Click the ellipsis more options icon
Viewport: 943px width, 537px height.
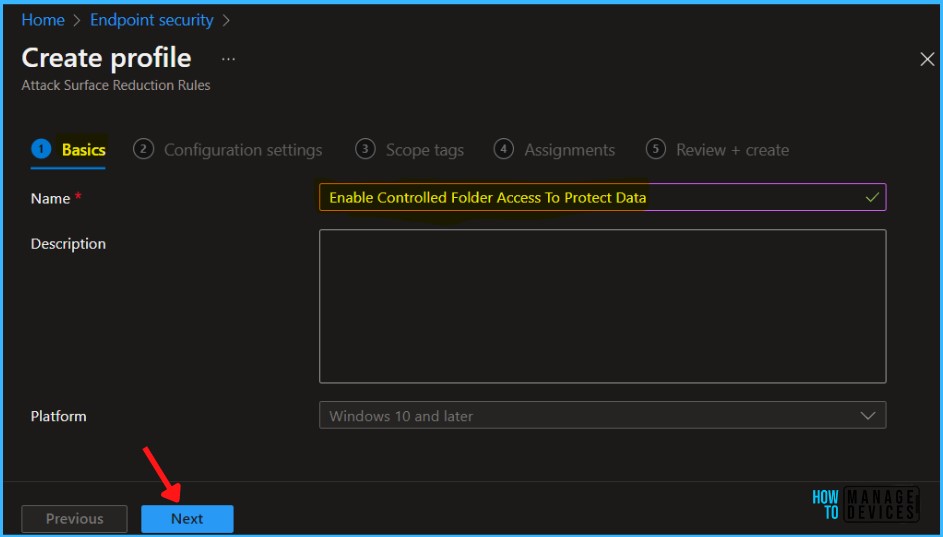click(228, 59)
